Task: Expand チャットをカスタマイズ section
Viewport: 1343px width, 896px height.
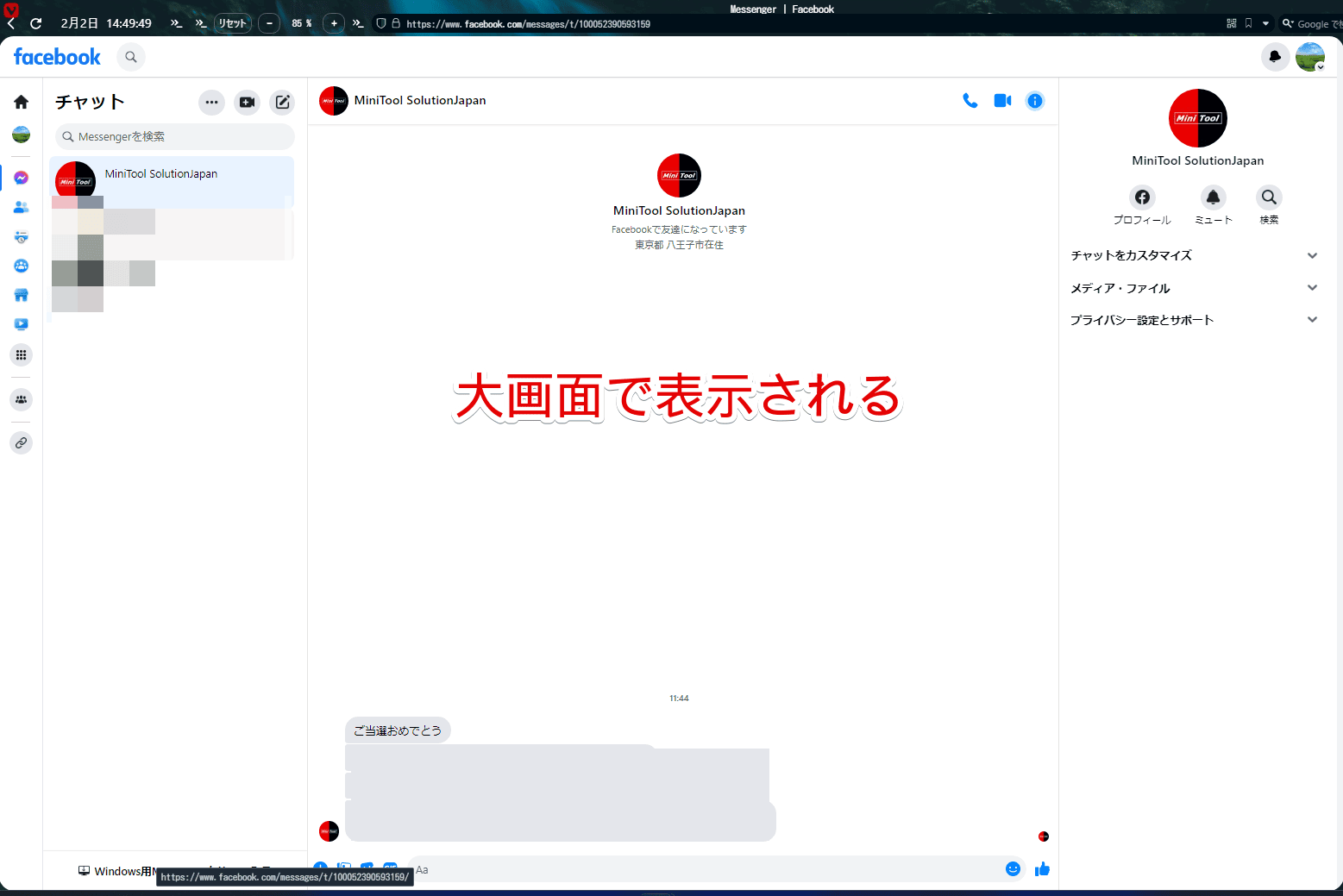Action: (1195, 255)
